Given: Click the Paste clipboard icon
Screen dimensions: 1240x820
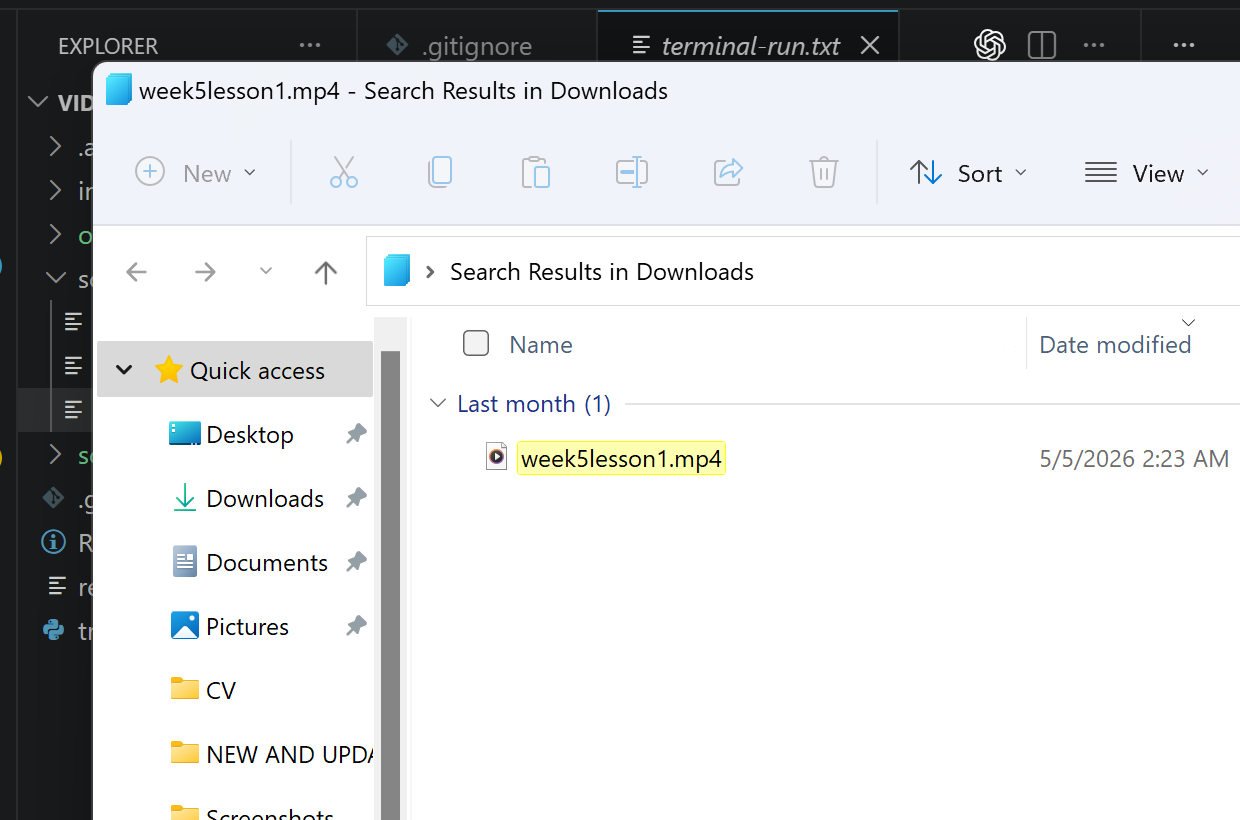Looking at the screenshot, I should [536, 173].
